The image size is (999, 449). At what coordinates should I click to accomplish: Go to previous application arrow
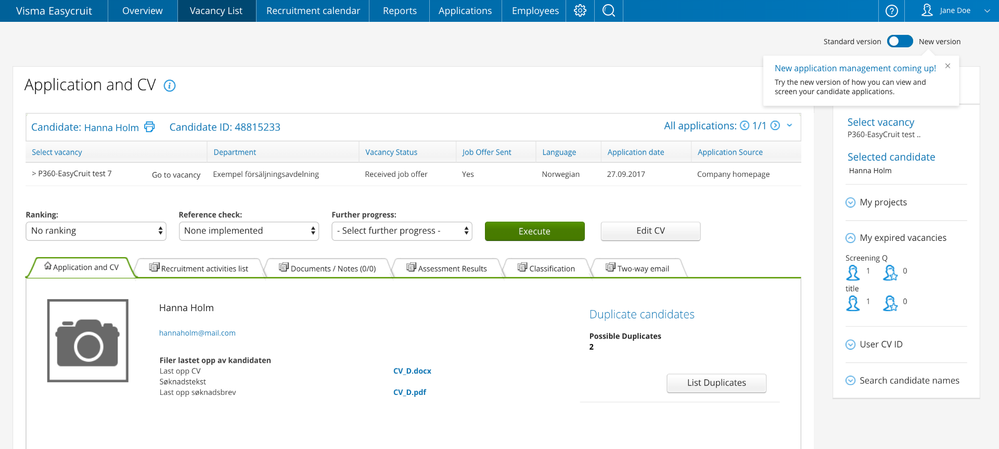coord(744,126)
